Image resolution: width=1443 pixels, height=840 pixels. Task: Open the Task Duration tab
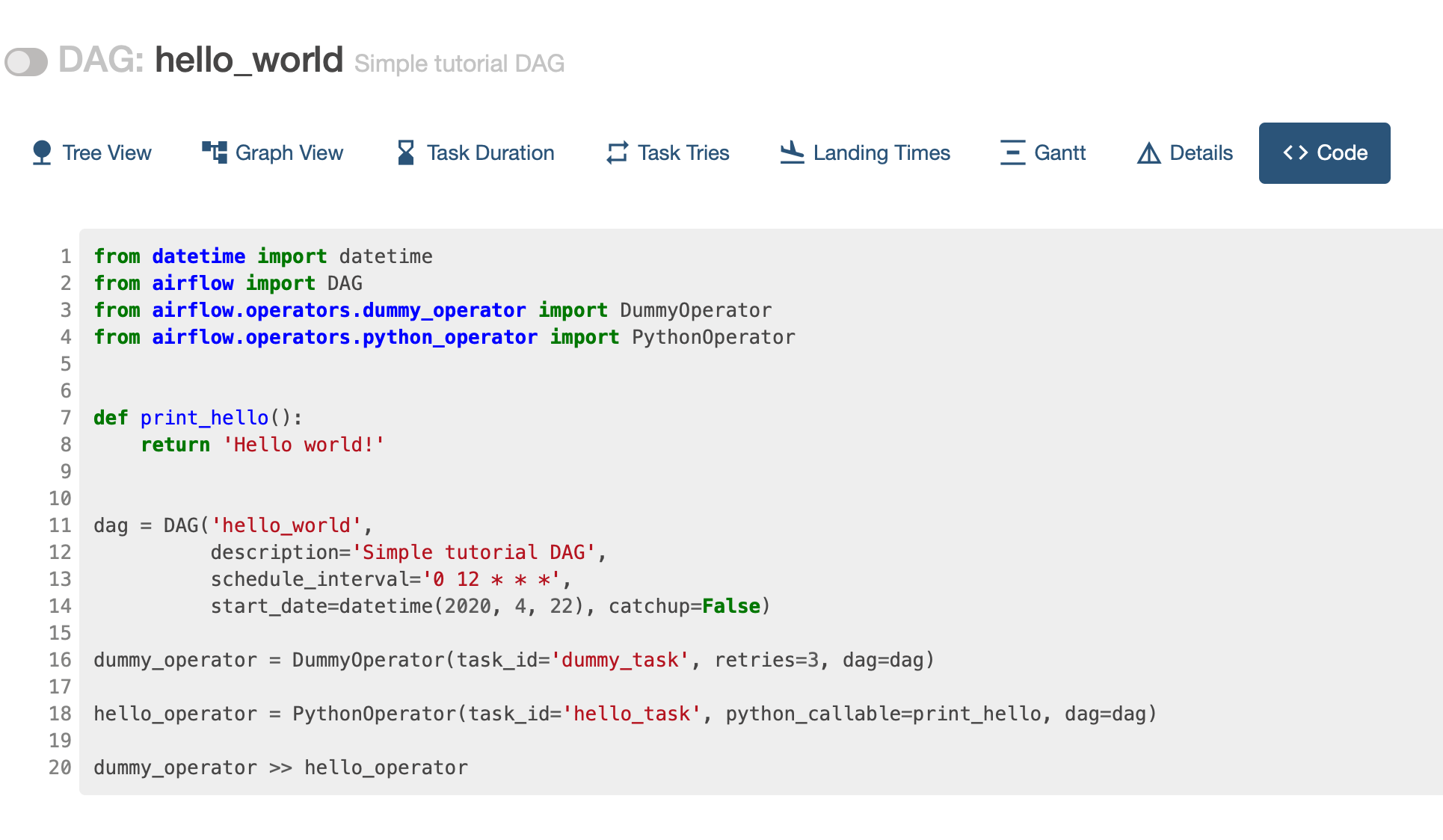tap(490, 152)
